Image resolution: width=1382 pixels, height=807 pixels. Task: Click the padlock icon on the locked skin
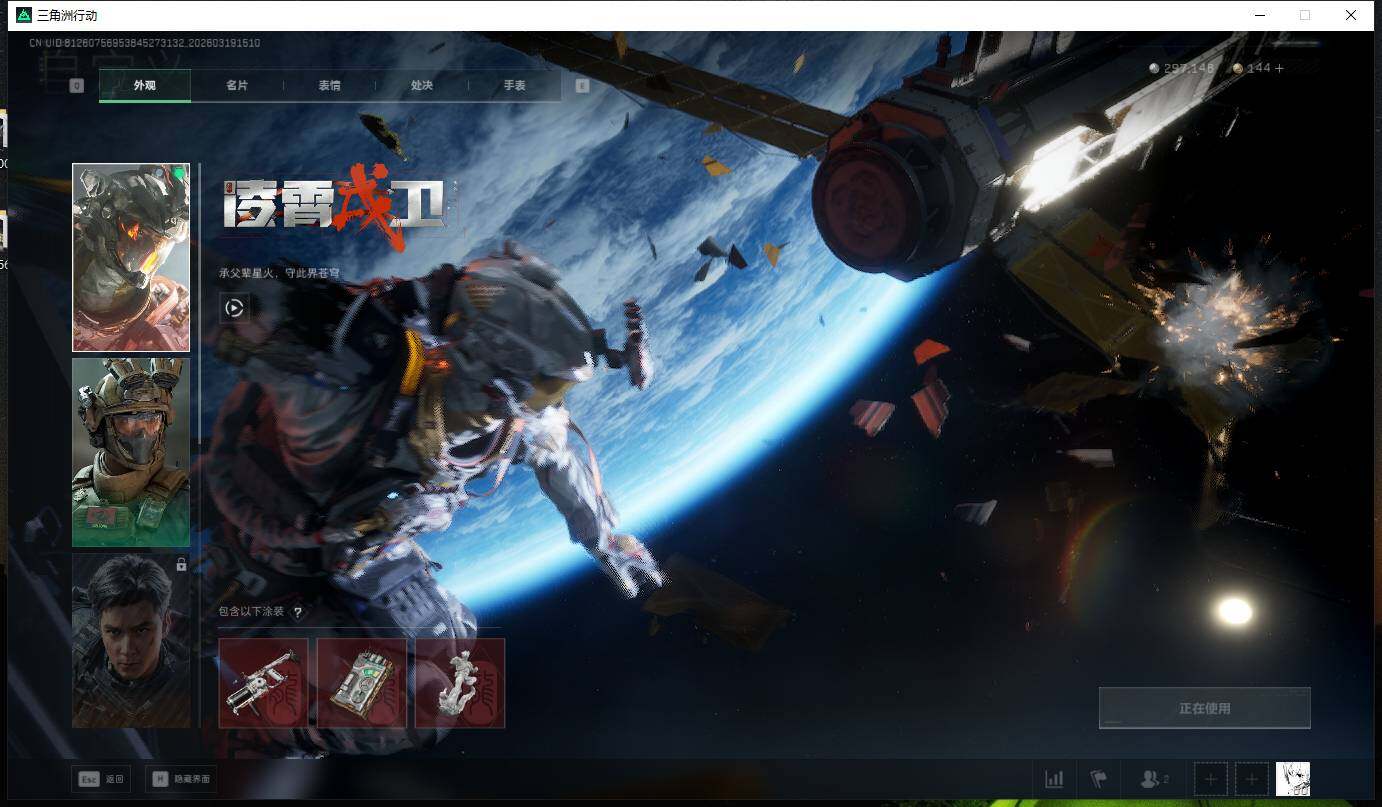point(181,564)
